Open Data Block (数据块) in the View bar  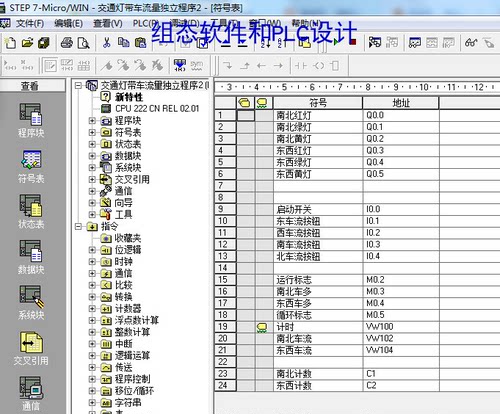31,257
